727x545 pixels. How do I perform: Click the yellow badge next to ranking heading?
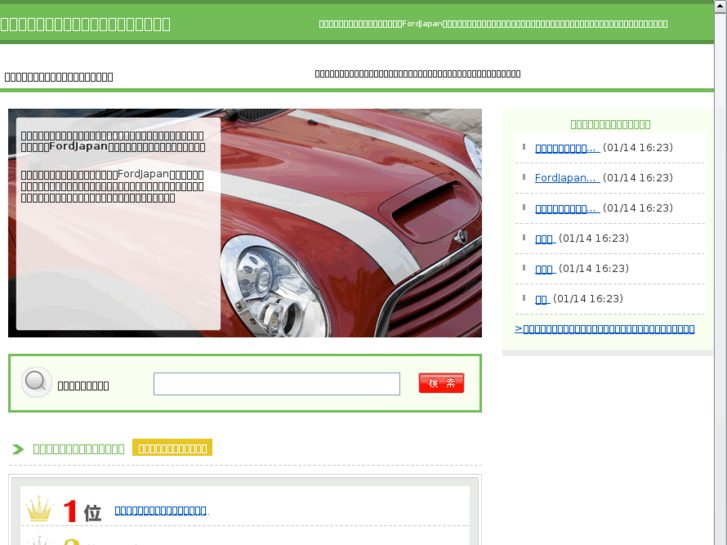172,448
